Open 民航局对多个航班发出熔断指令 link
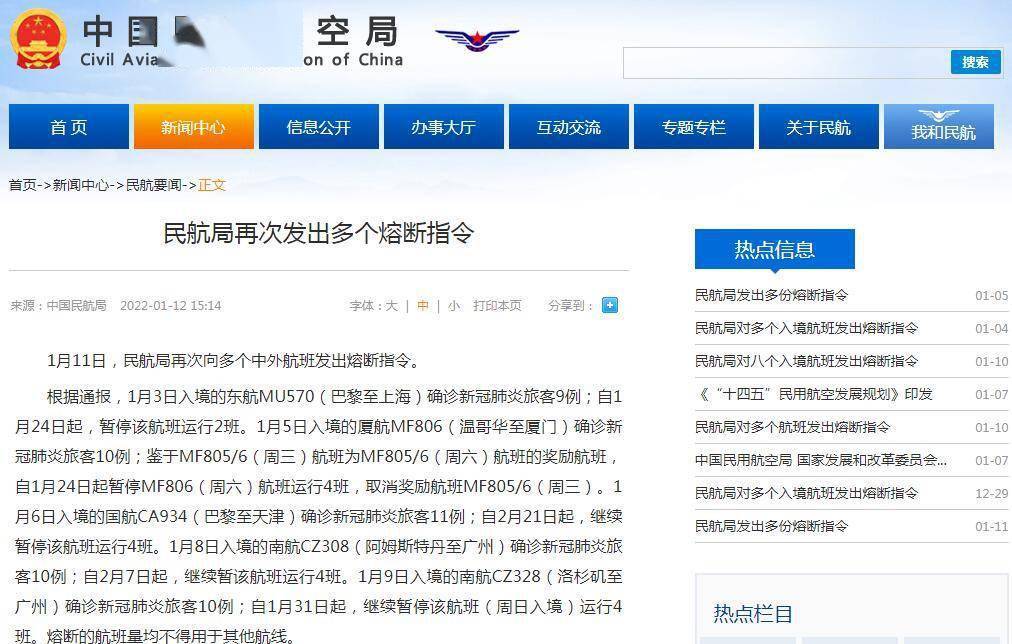 coord(793,427)
